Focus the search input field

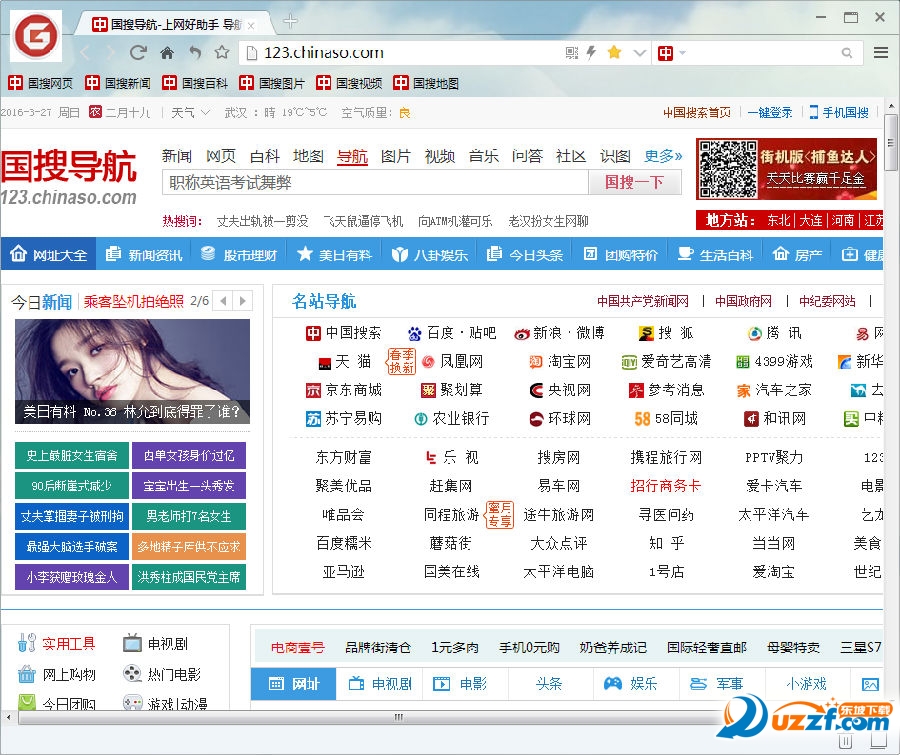[x=375, y=183]
